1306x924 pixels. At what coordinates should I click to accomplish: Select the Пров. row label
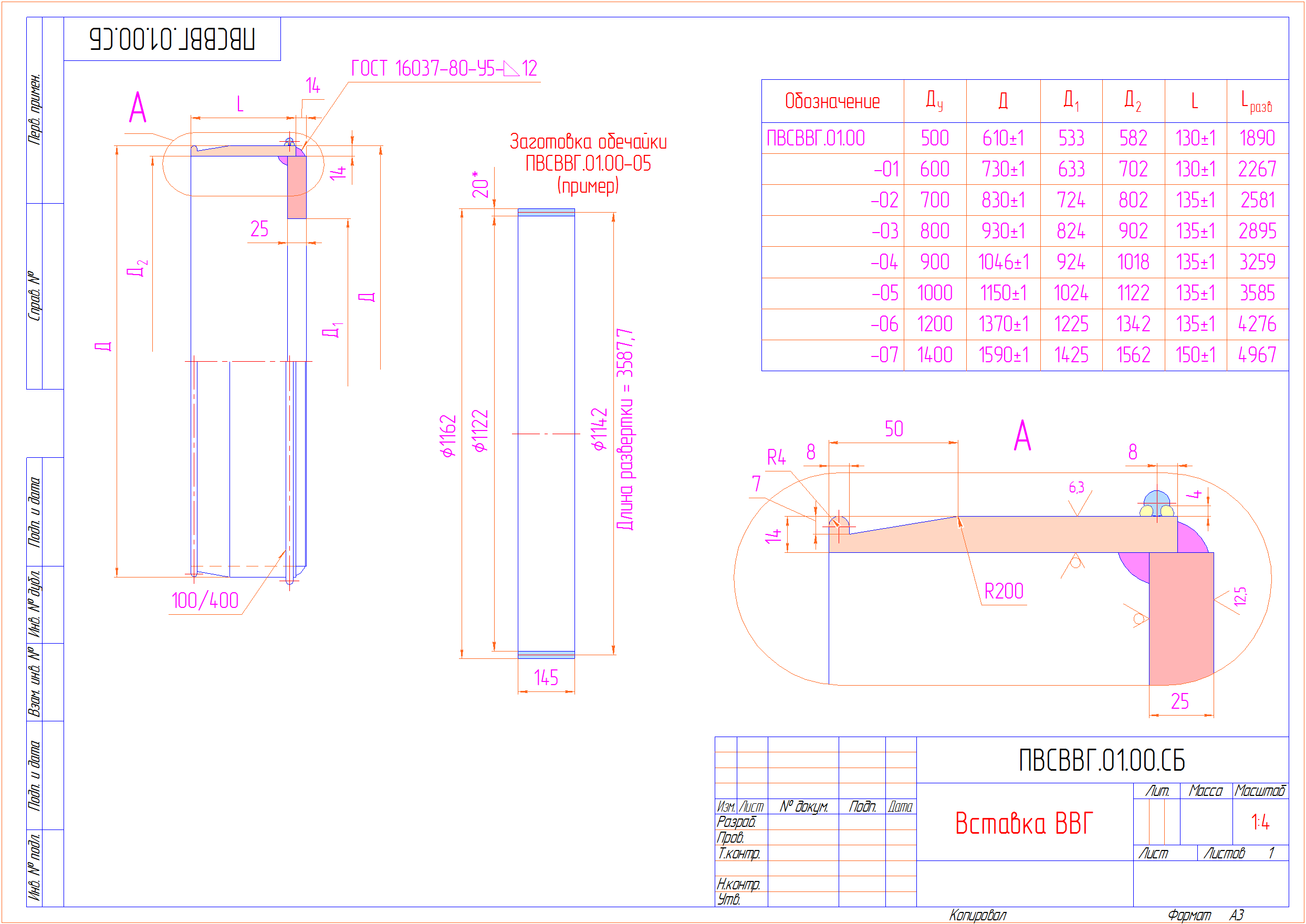pyautogui.click(x=730, y=837)
